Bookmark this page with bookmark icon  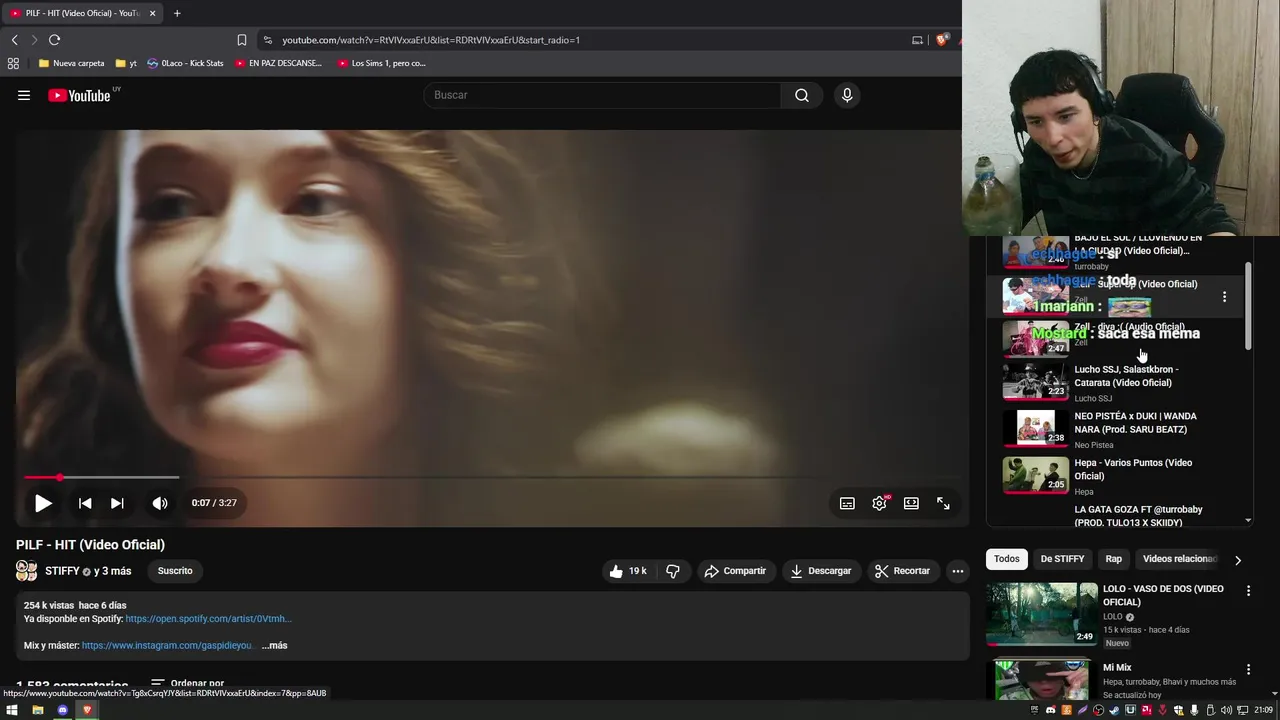(242, 40)
